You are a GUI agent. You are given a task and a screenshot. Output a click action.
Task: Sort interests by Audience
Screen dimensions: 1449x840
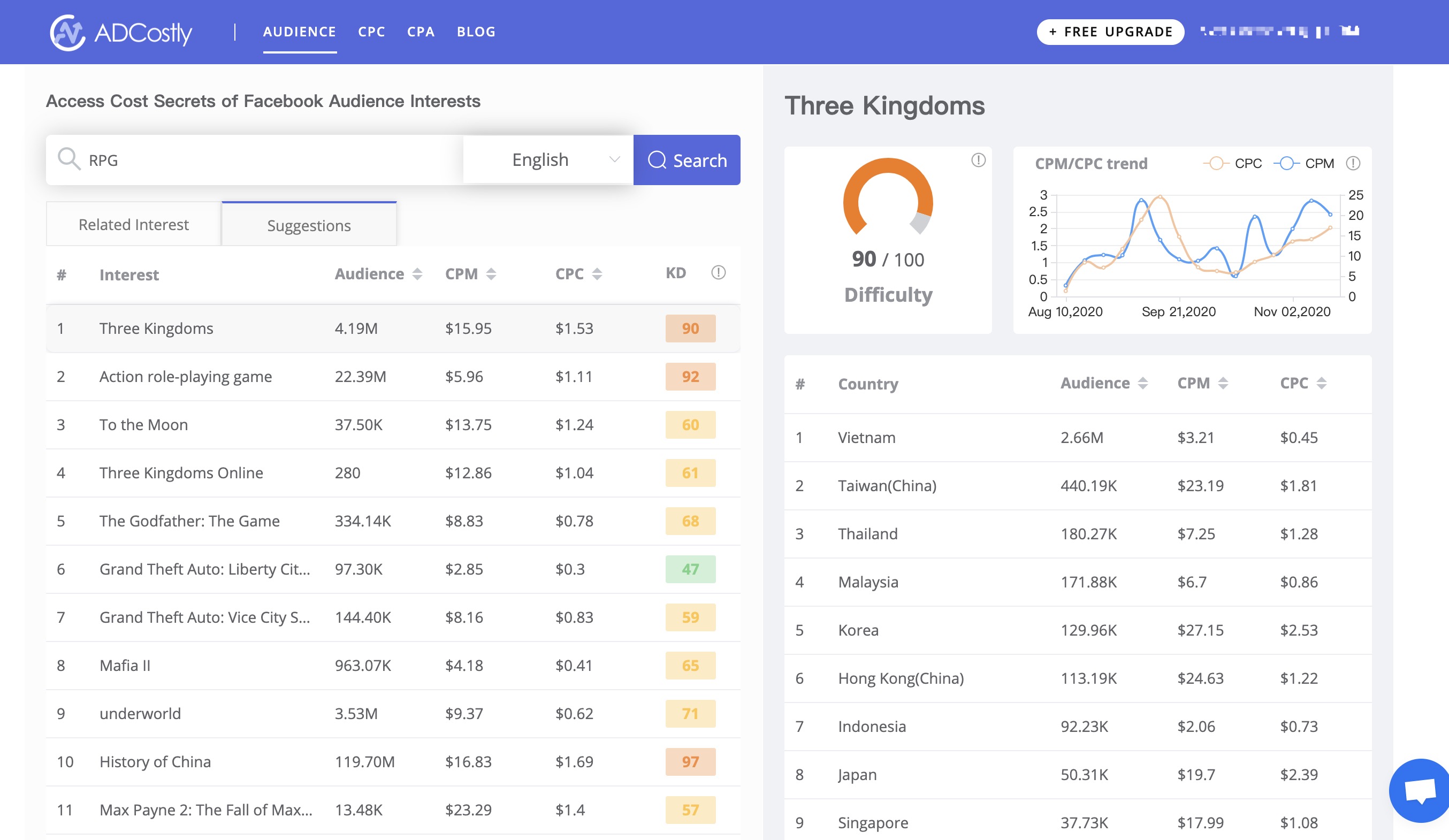tap(417, 274)
